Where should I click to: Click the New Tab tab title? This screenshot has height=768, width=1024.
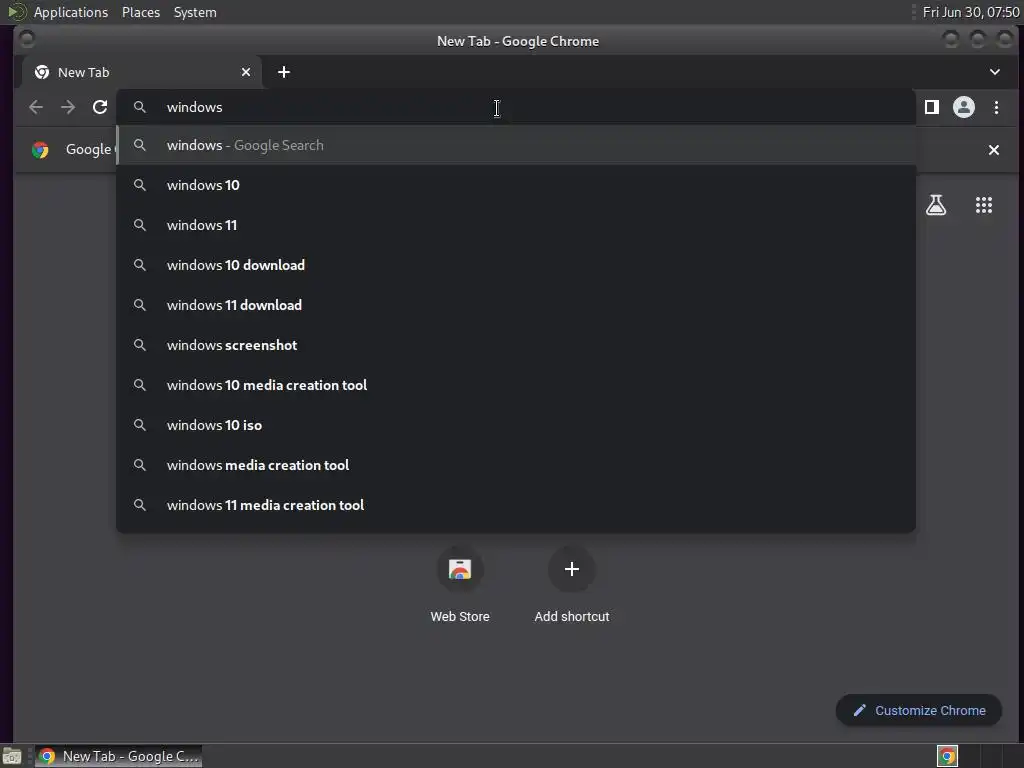coord(84,72)
